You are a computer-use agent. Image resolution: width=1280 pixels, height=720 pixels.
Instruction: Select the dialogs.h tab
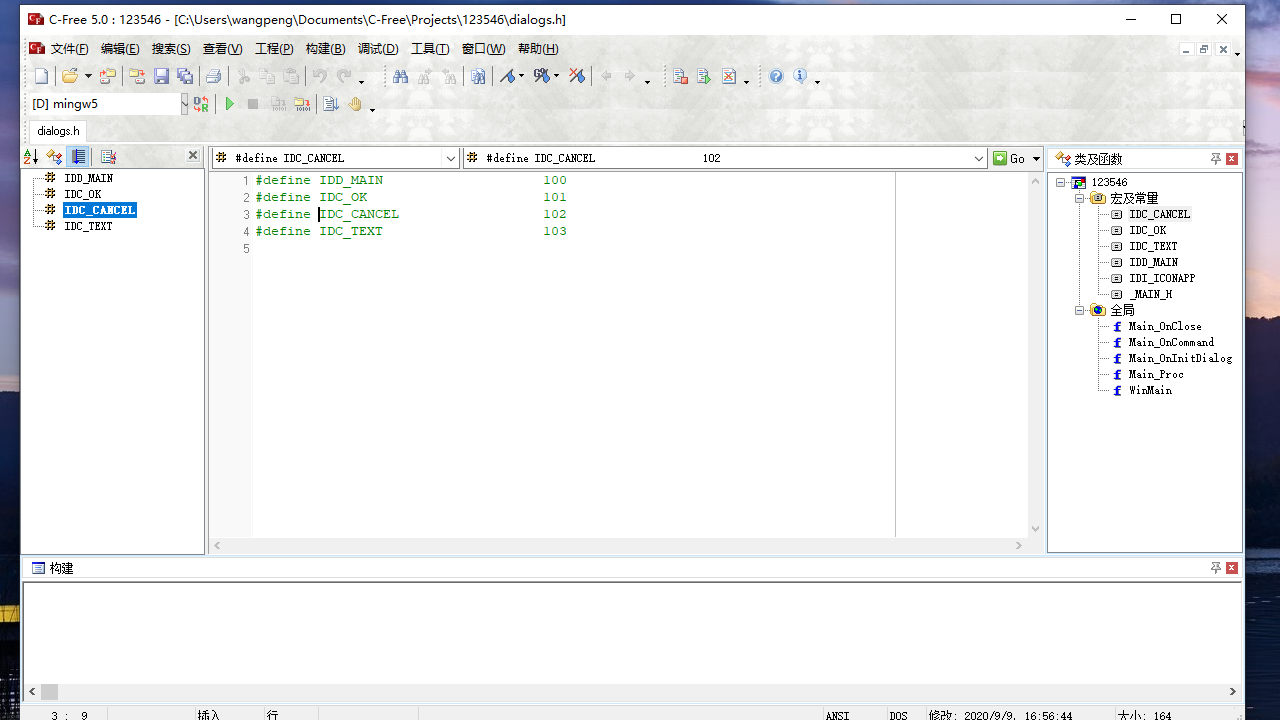point(57,131)
